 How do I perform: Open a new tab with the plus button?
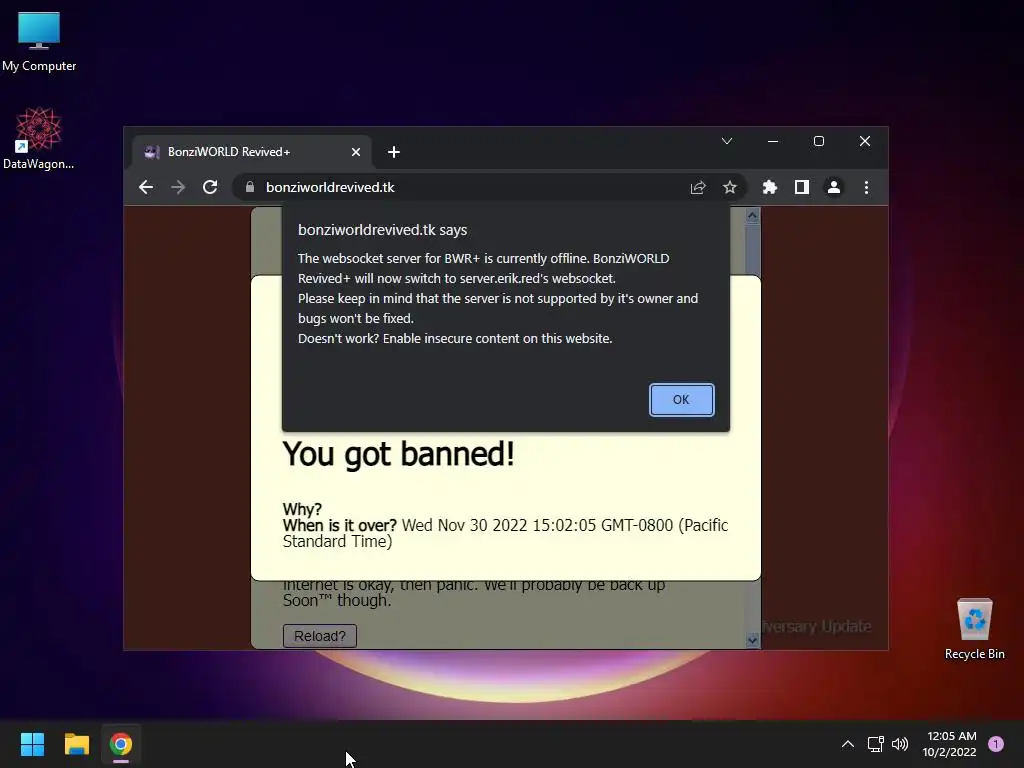coord(394,152)
